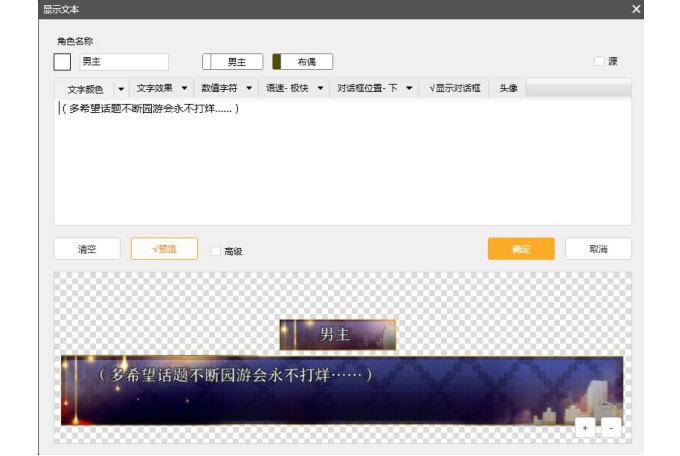Open the 文字颜色 dropdown arrow

point(121,89)
